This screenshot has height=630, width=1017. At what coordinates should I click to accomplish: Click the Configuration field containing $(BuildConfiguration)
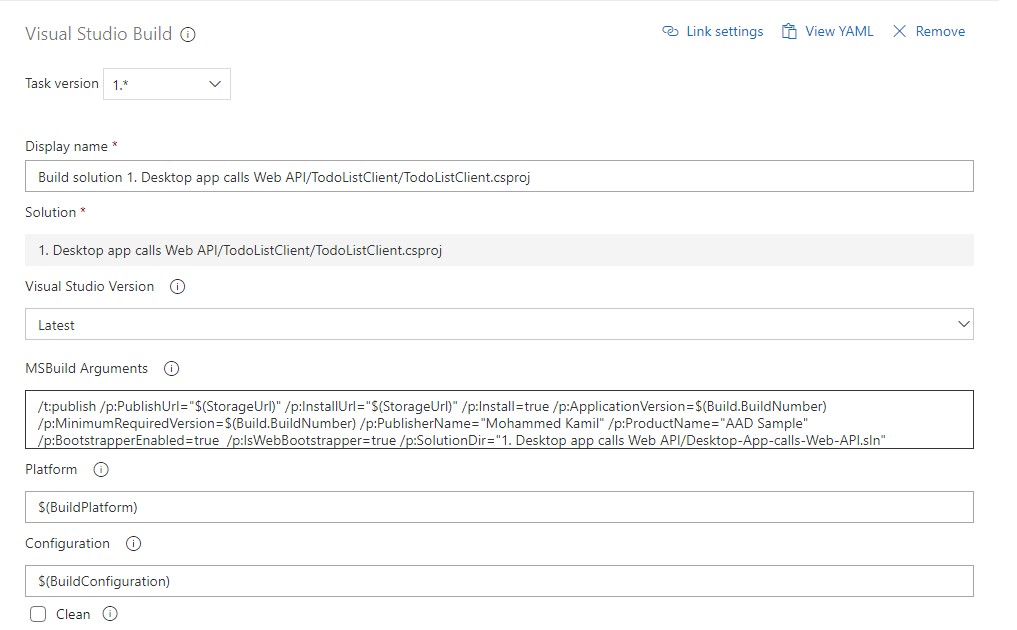499,581
